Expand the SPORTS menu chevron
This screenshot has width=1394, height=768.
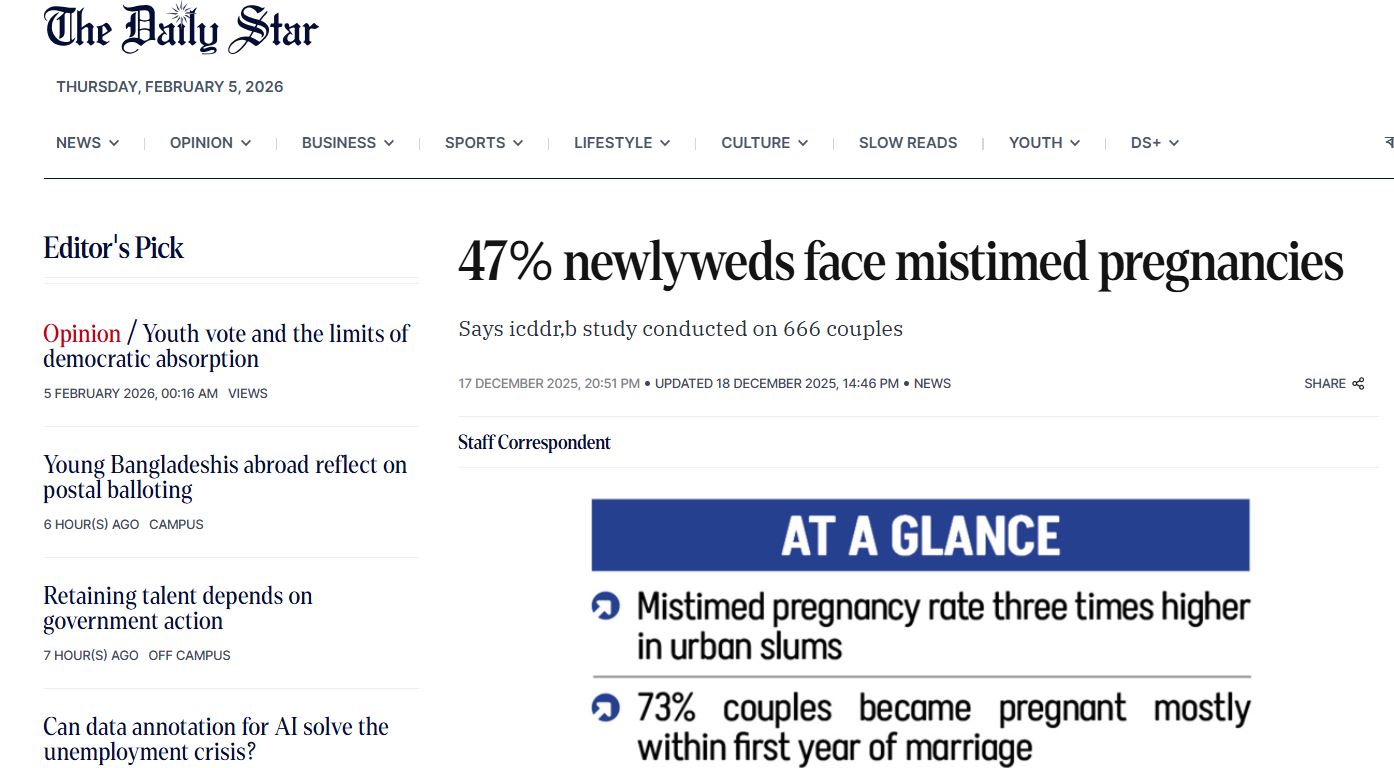[518, 143]
